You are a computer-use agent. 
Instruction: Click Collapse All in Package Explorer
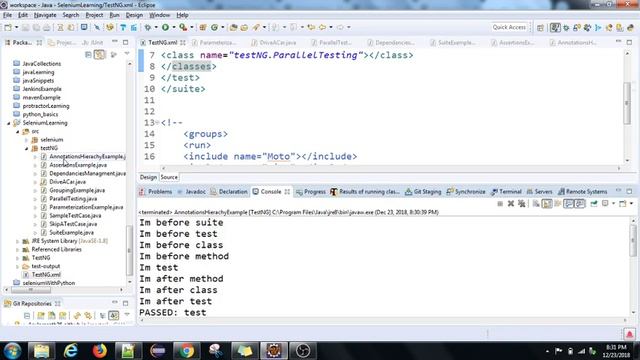(88, 54)
